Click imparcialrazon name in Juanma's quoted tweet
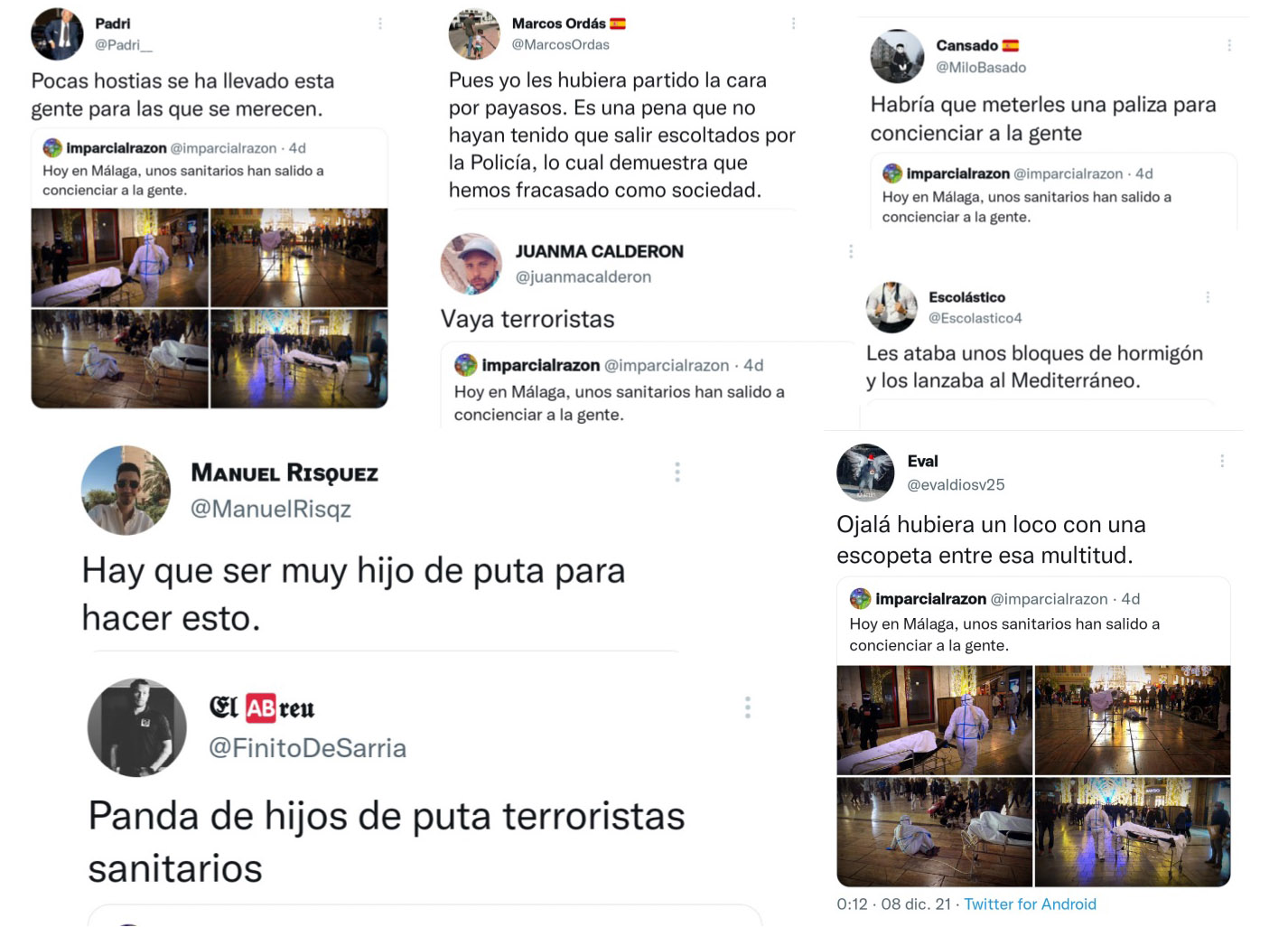The image size is (1288, 927). click(x=540, y=365)
